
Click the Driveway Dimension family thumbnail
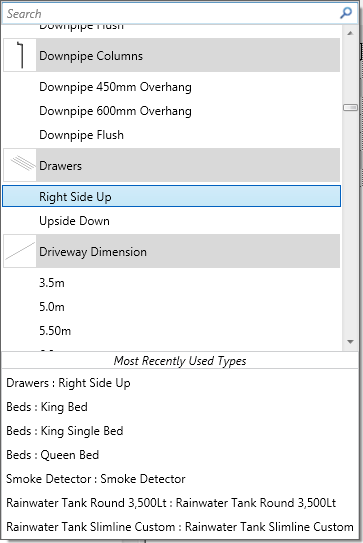(20, 251)
